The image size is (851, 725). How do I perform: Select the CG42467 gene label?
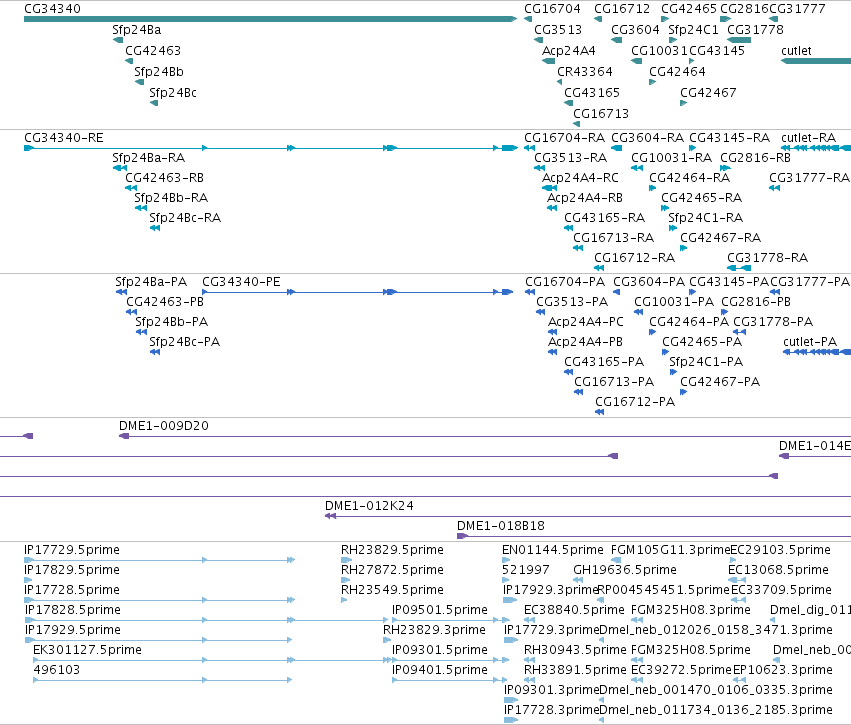pos(708,93)
